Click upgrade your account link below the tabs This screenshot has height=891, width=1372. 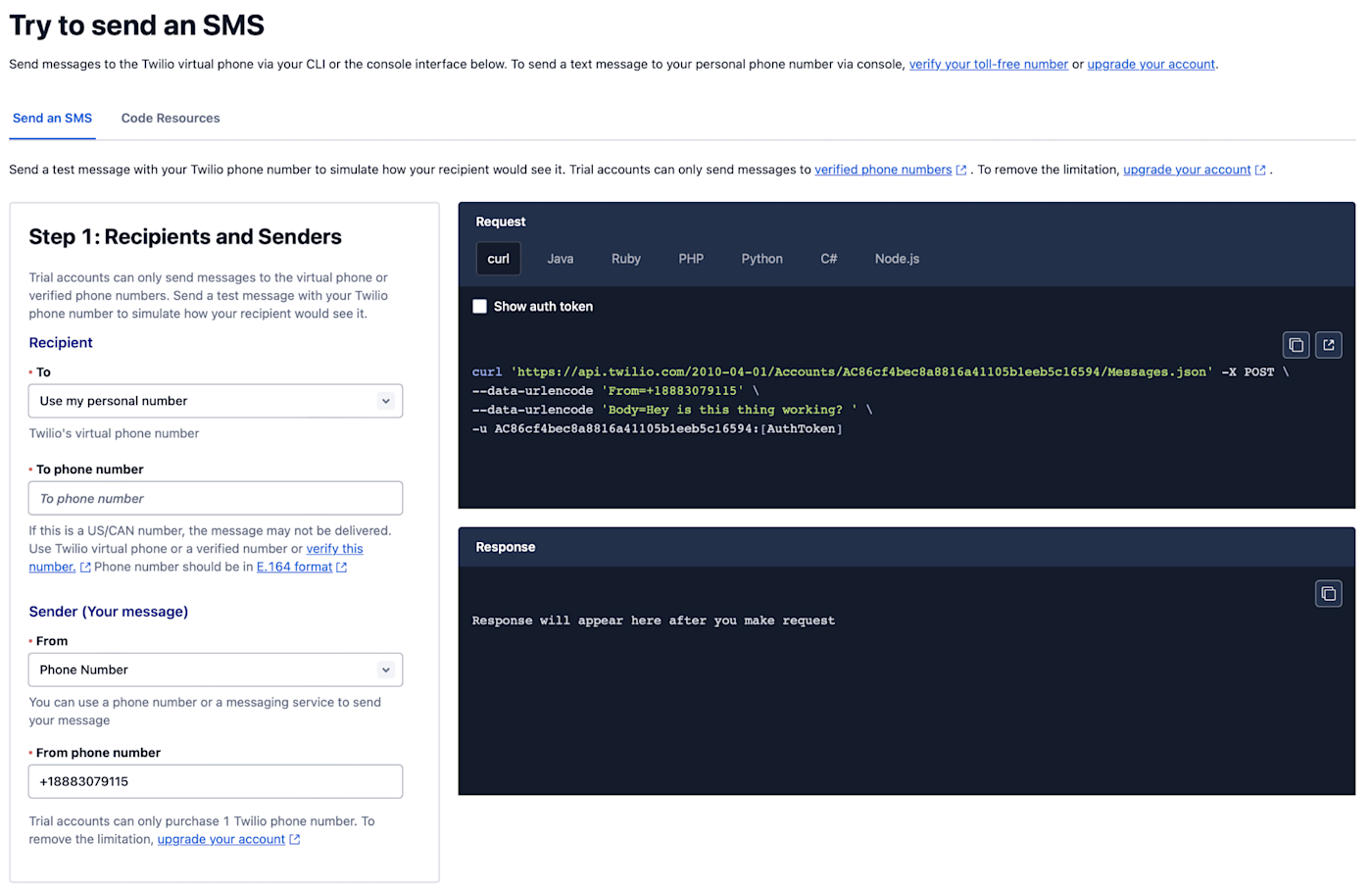(x=1187, y=171)
